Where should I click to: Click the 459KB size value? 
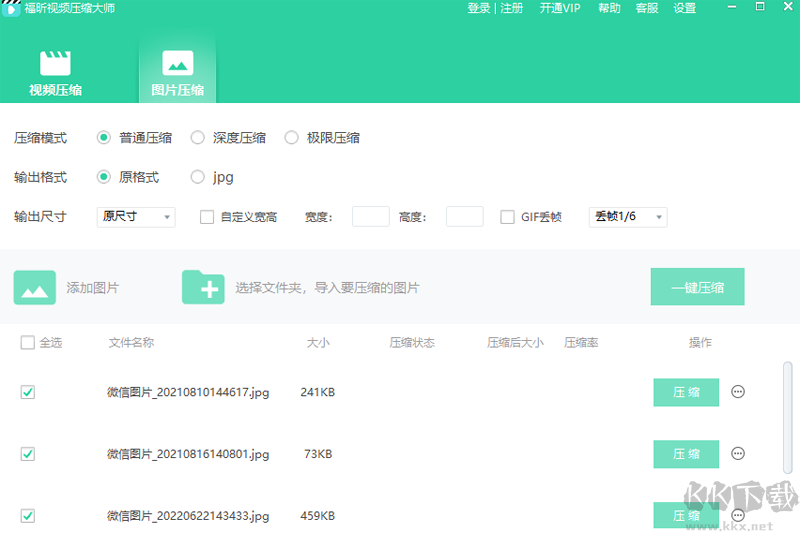pyautogui.click(x=318, y=516)
